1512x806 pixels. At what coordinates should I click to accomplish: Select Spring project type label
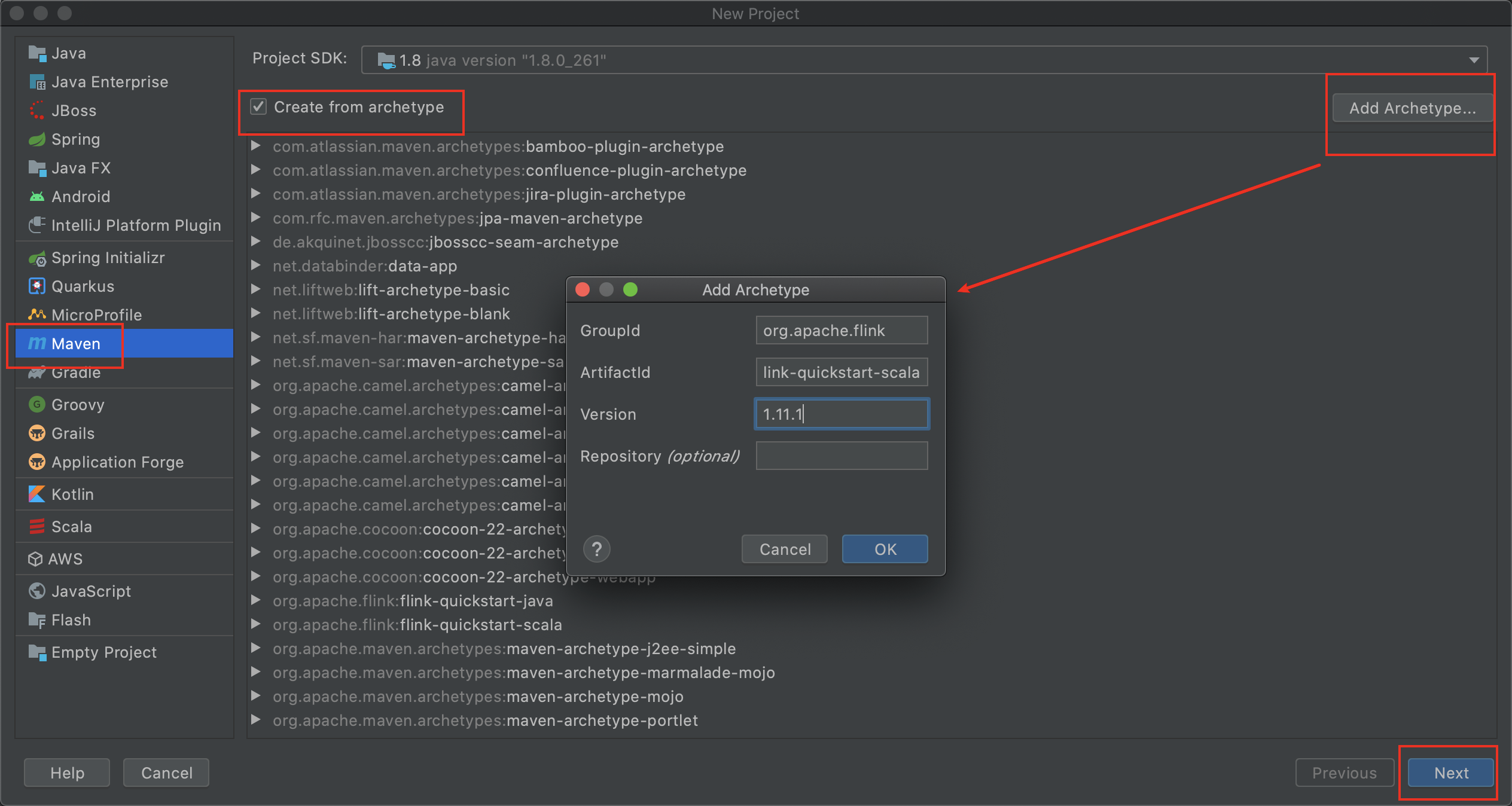coord(75,140)
